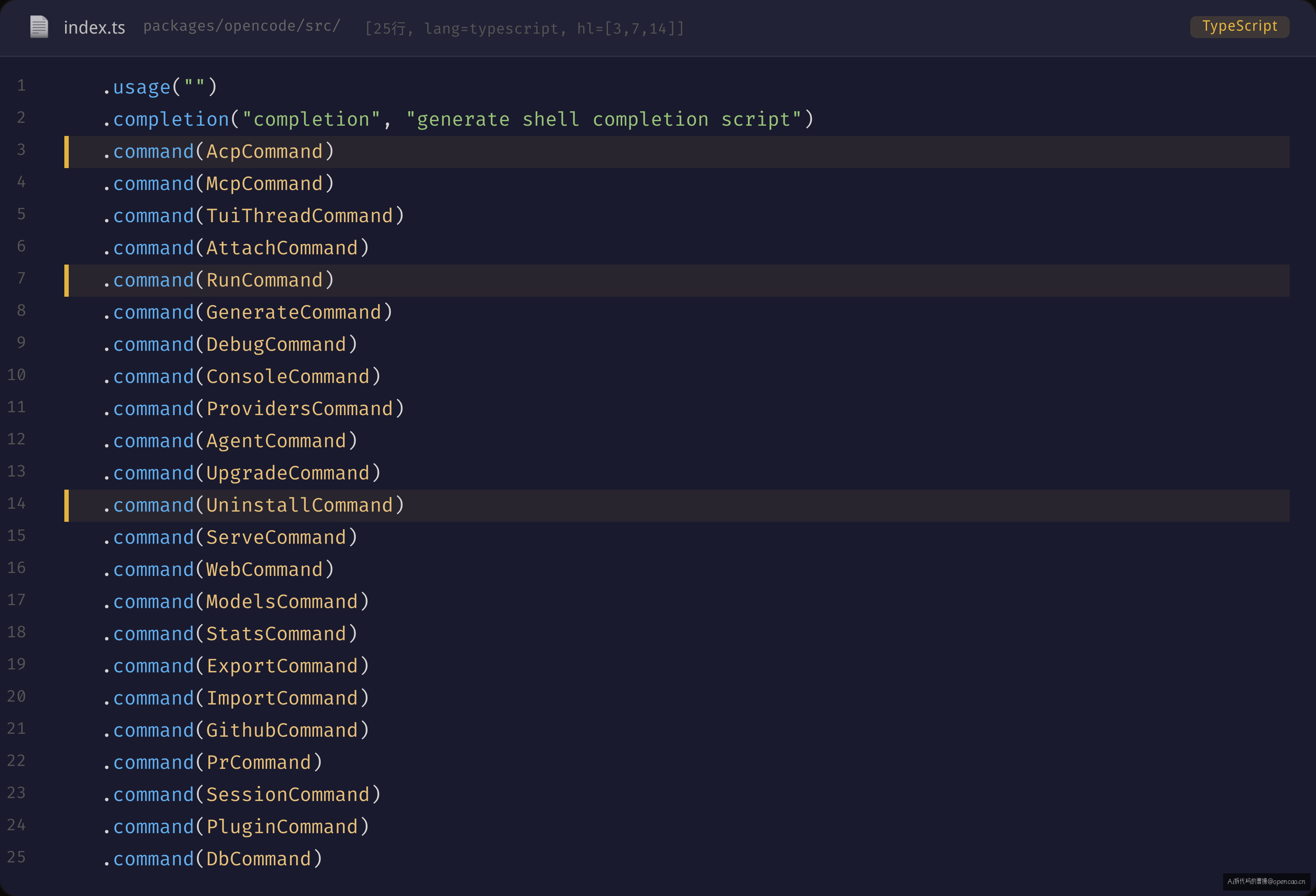Click the SessionCommand code line
Image resolution: width=1316 pixels, height=896 pixels.
242,795
